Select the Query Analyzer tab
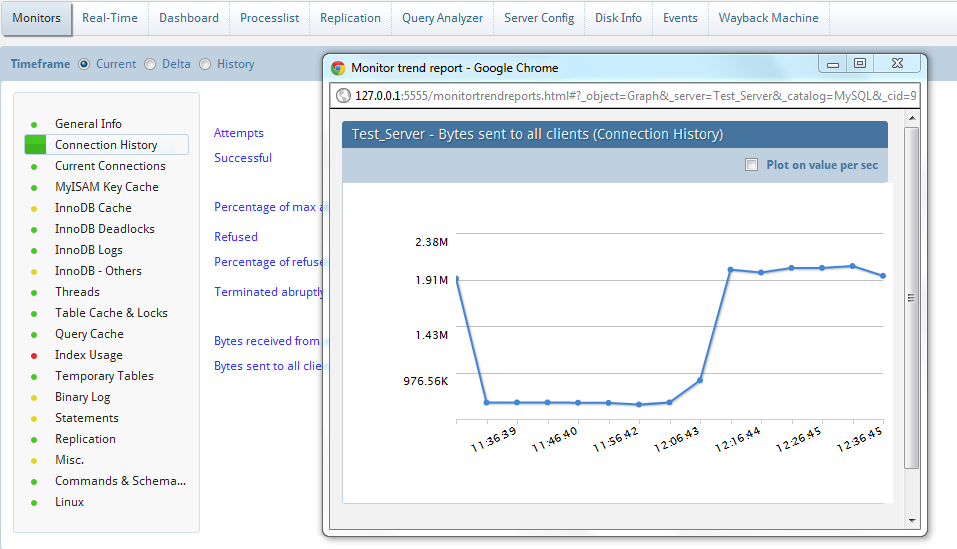Screen dimensions: 957x549 tap(442, 18)
